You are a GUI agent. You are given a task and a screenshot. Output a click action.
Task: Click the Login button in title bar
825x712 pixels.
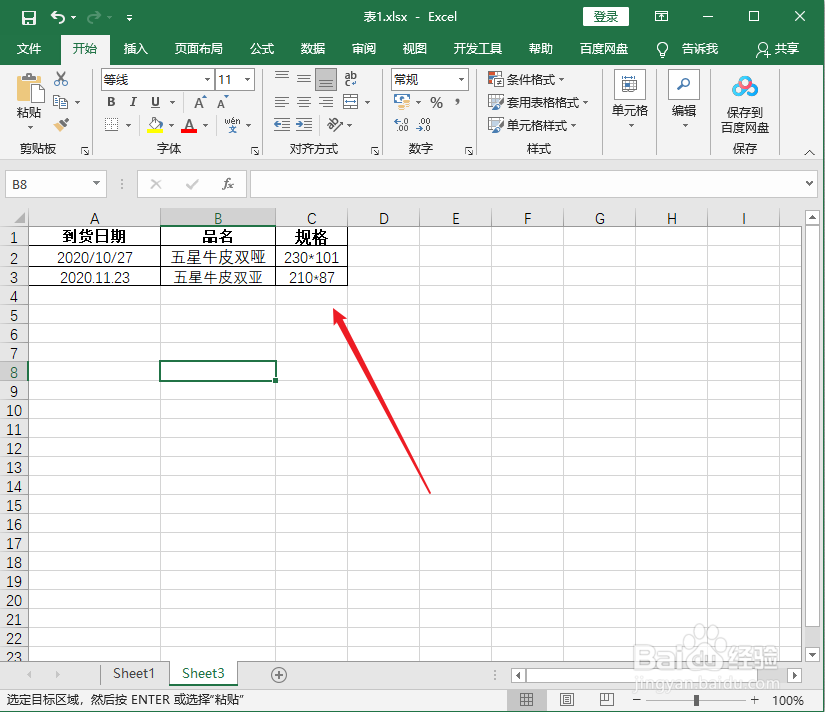pyautogui.click(x=606, y=17)
